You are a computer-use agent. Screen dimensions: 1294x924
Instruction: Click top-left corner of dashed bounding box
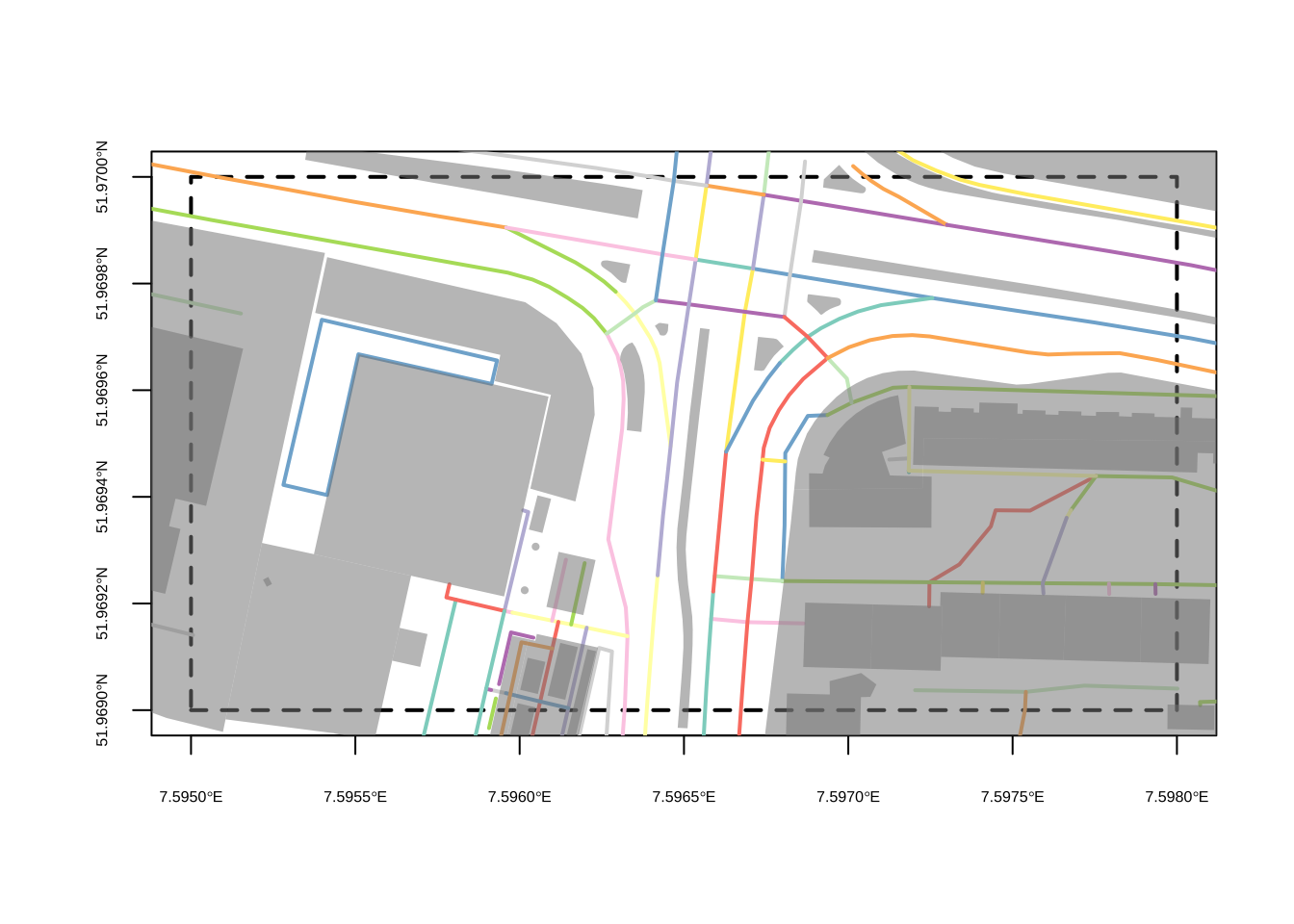pyautogui.click(x=192, y=177)
